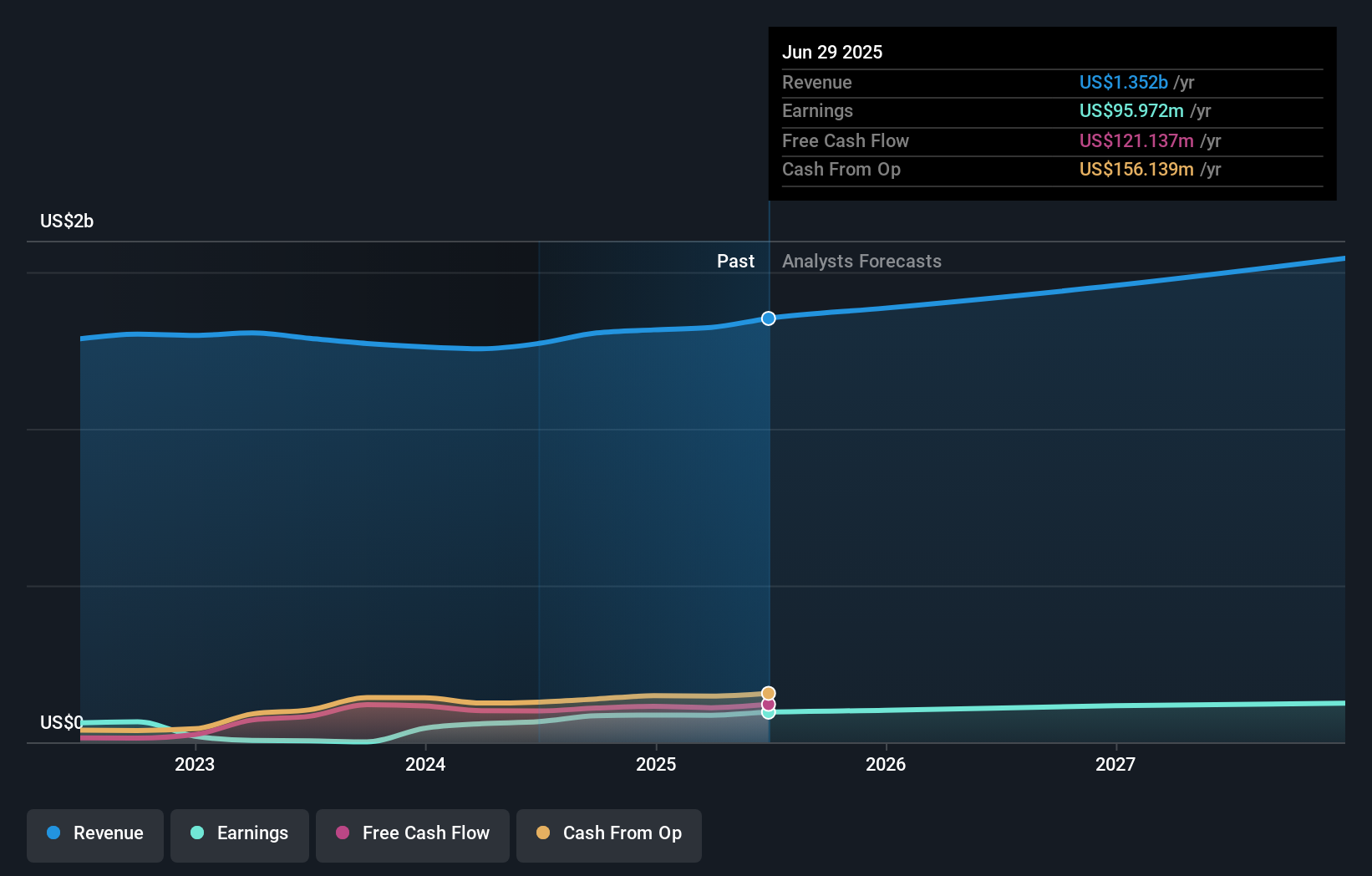Click the 2027 x-axis label

[x=1115, y=764]
